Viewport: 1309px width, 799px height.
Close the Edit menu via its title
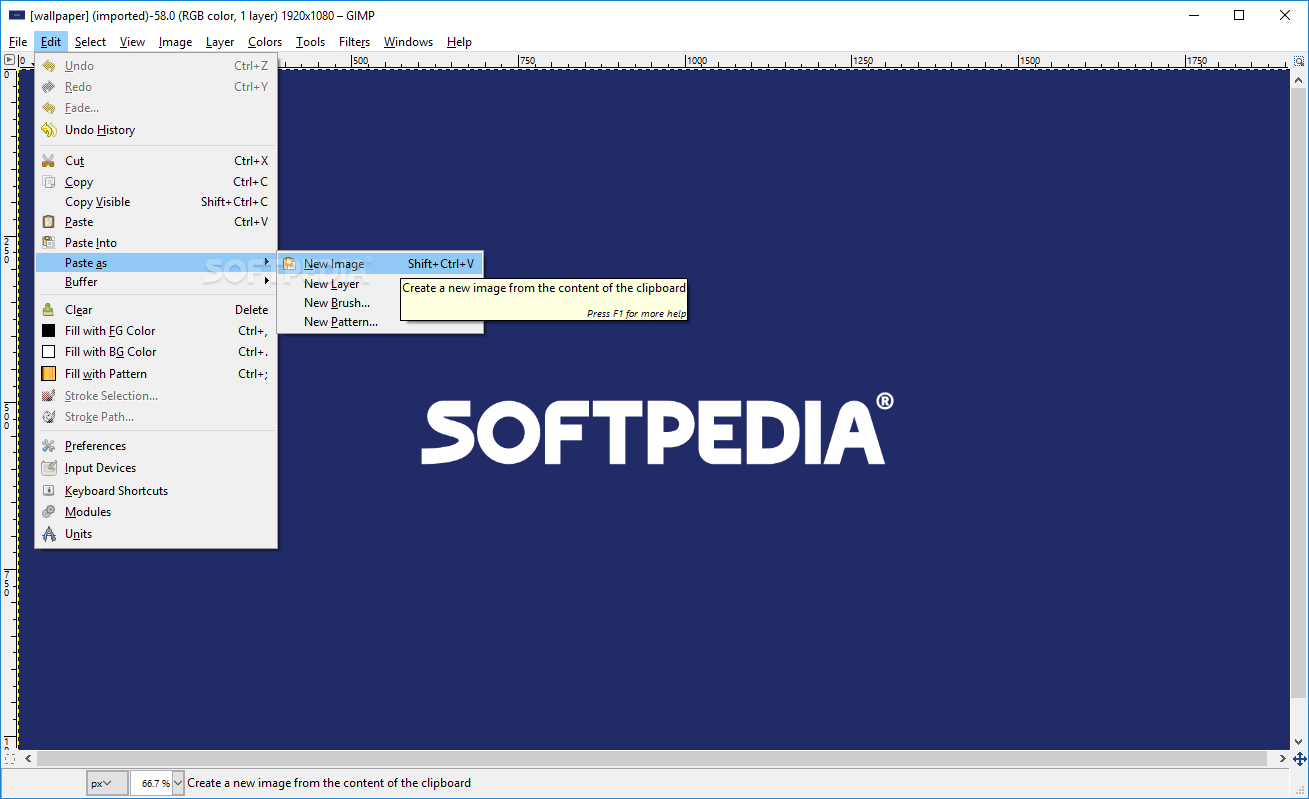[51, 42]
